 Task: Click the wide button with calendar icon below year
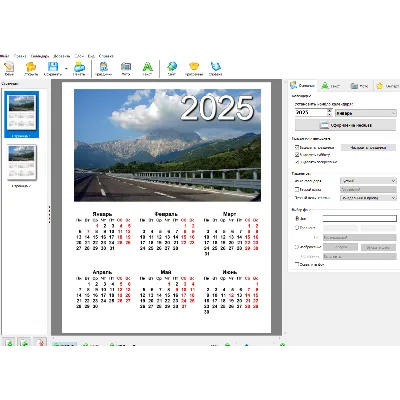click(x=346, y=125)
